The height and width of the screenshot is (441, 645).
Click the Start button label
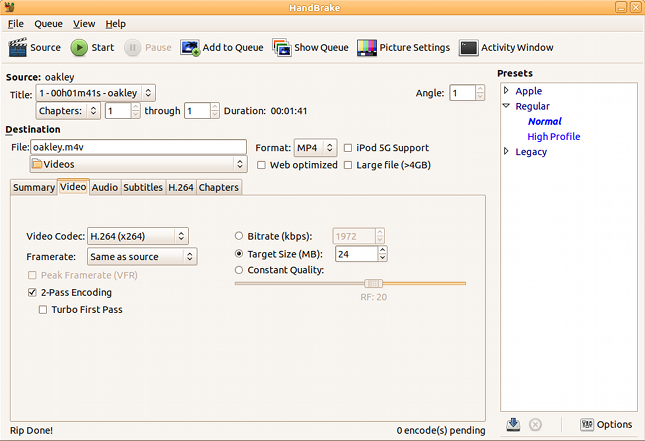(x=102, y=48)
